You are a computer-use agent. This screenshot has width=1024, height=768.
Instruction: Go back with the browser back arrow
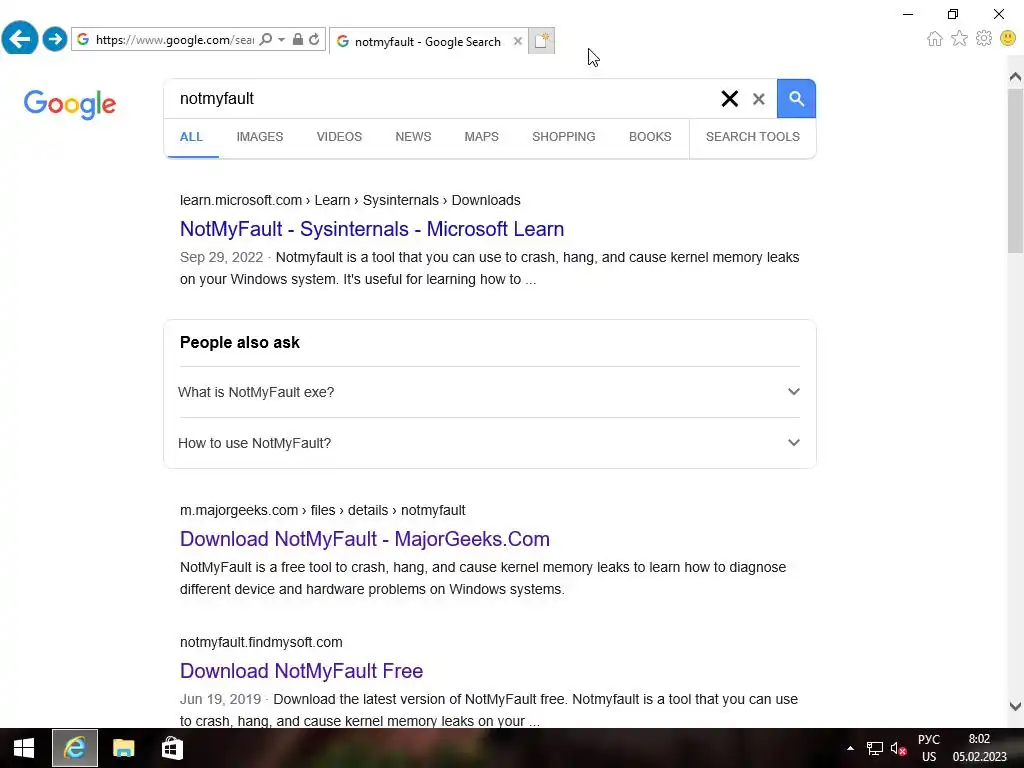20,39
